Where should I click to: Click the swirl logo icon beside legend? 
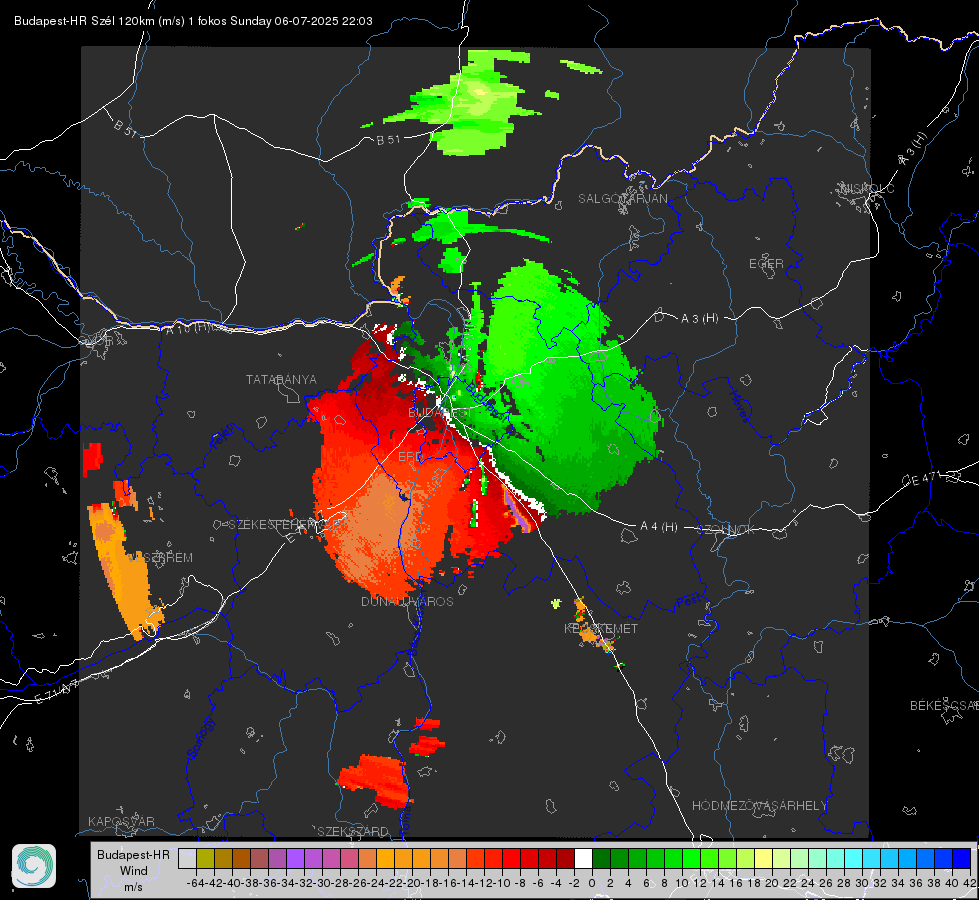[x=34, y=866]
